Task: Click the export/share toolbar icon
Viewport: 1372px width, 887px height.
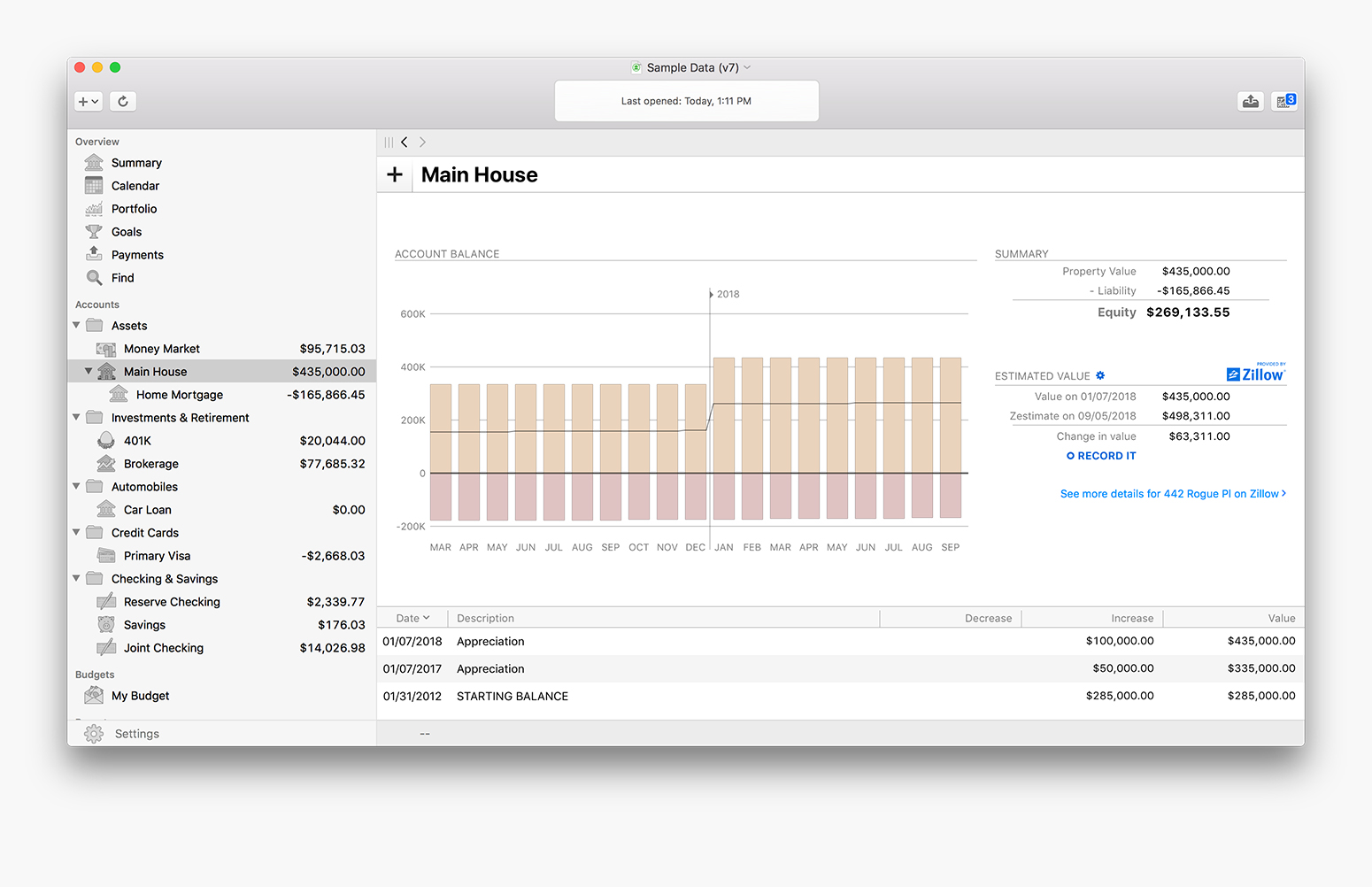Action: 1251,101
